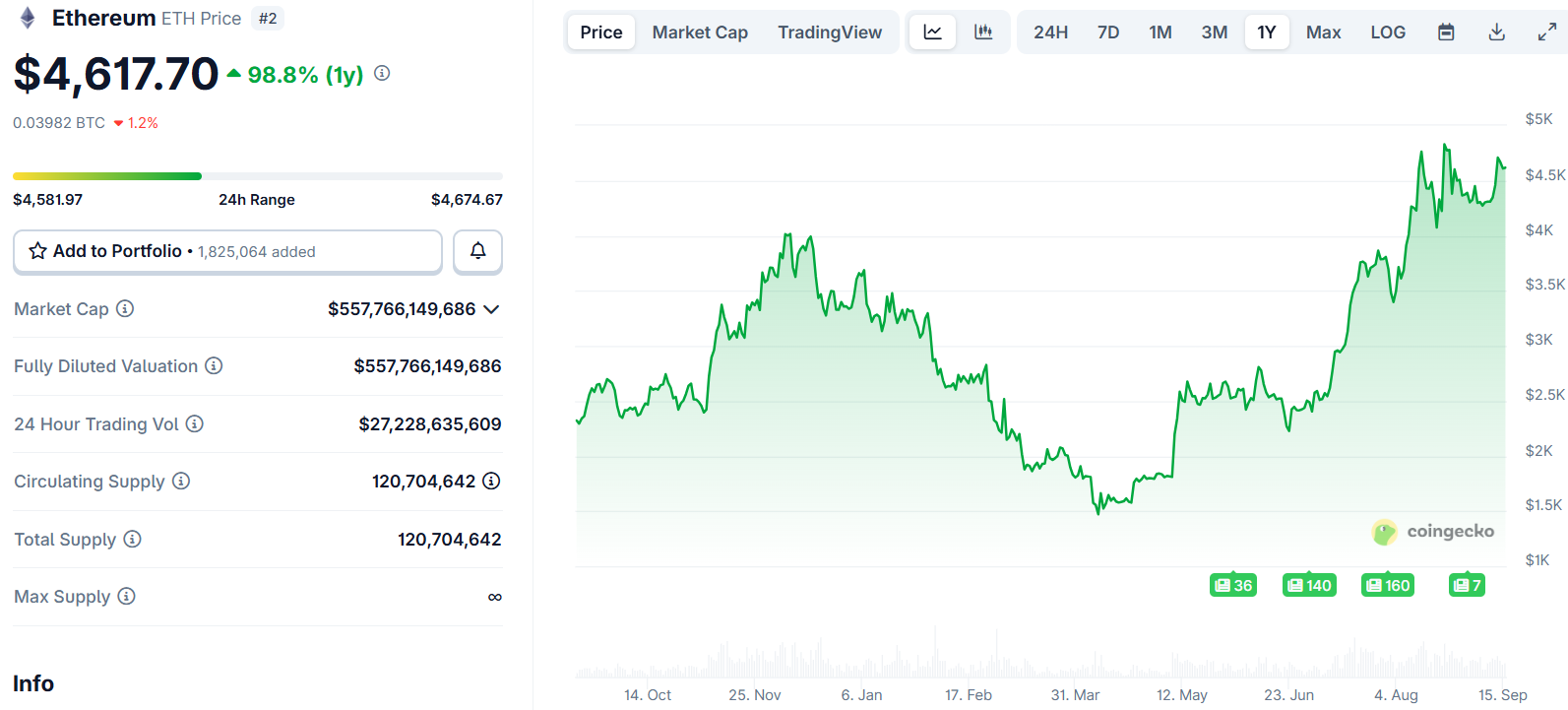
Task: Open the Circulating Supply label info icon
Action: 181,482
